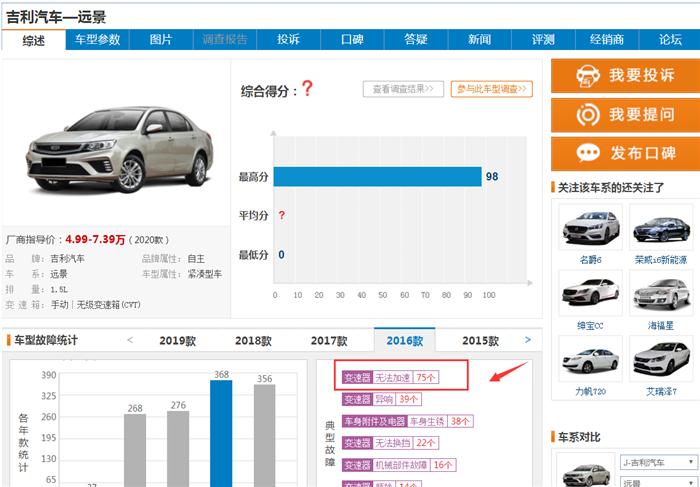Screen dimensions: 700x487
Task: Click the 紧凑型车 attribute value
Action: pyautogui.click(x=204, y=274)
